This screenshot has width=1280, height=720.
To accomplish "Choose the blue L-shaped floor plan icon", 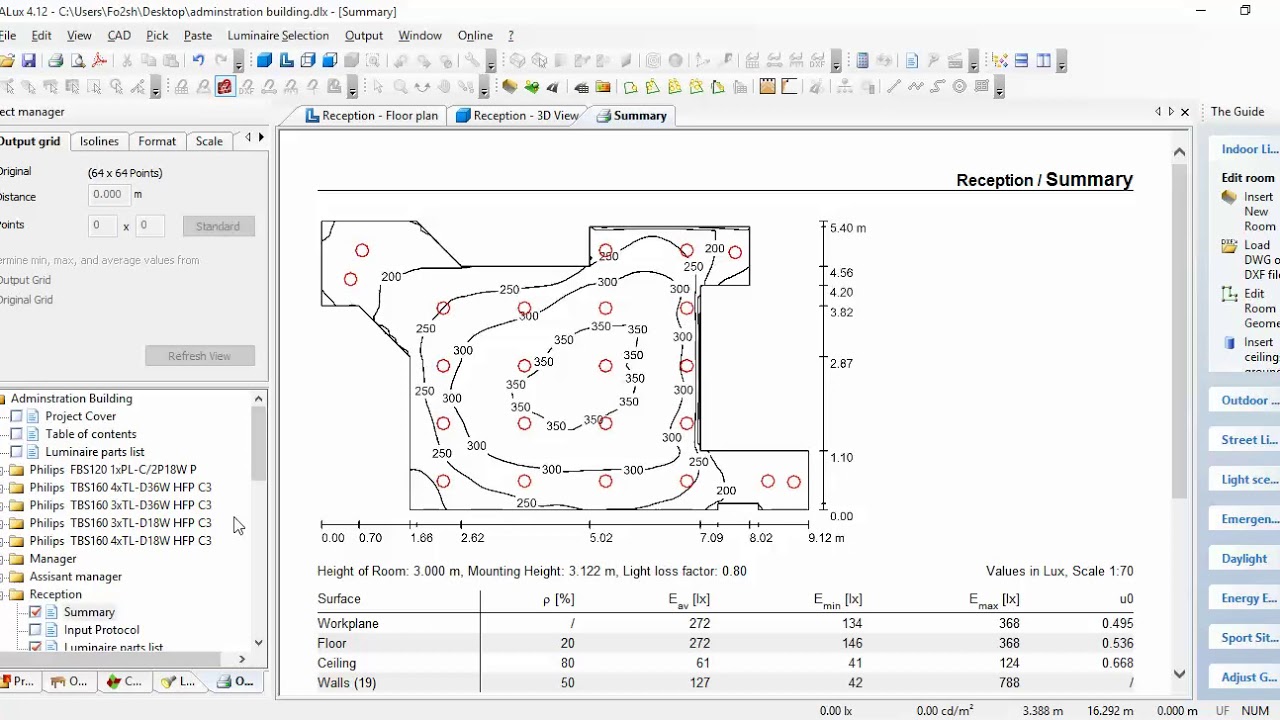I will pyautogui.click(x=286, y=61).
